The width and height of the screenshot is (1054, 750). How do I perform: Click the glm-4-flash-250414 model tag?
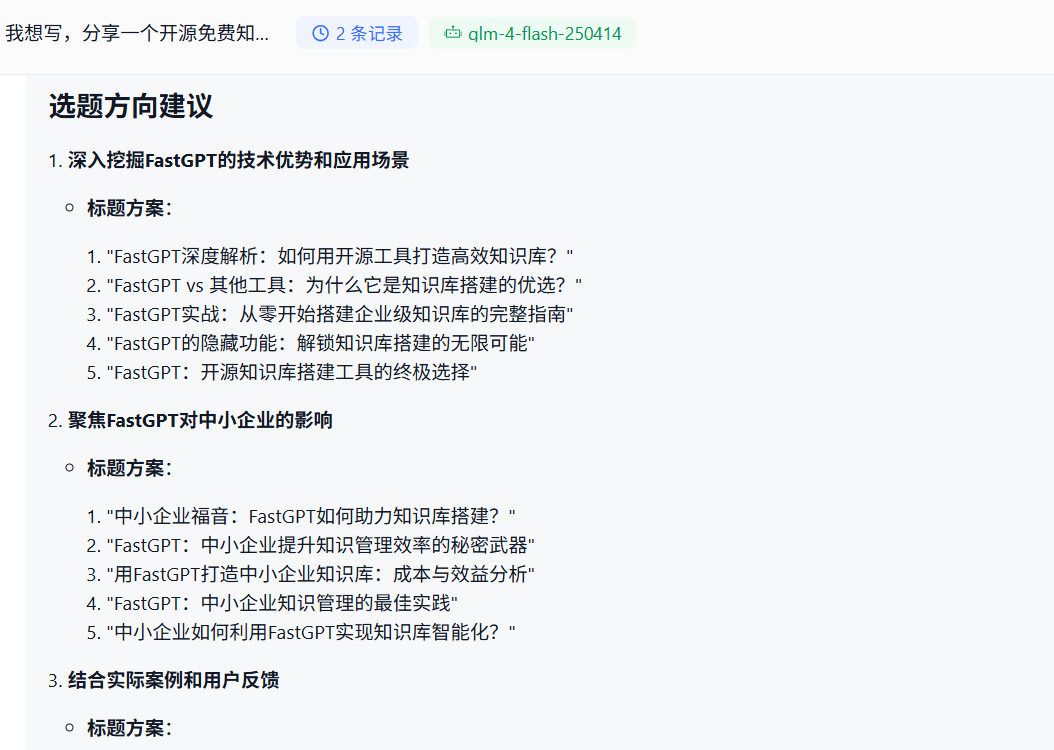pos(532,33)
